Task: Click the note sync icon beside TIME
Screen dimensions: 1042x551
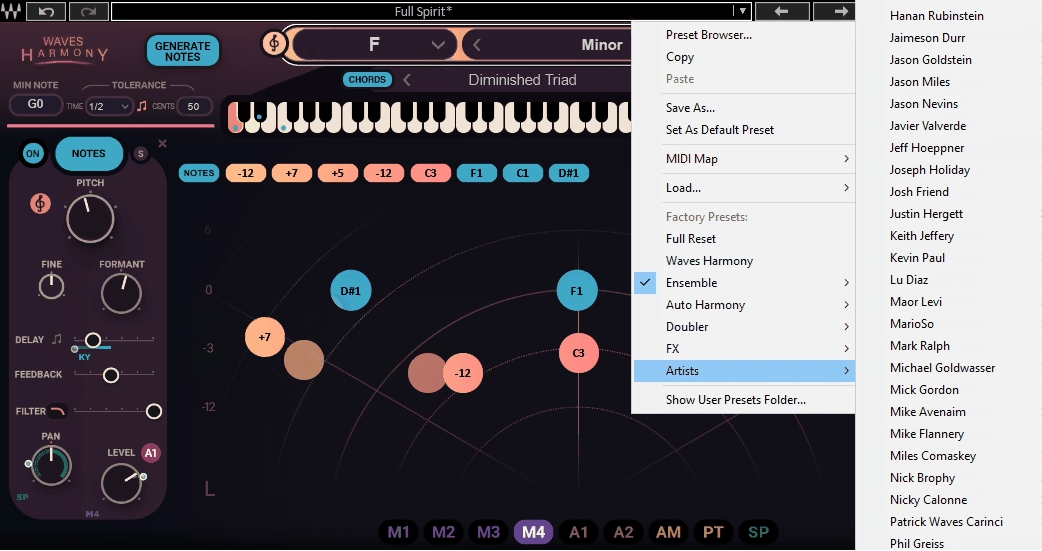Action: [x=142, y=106]
